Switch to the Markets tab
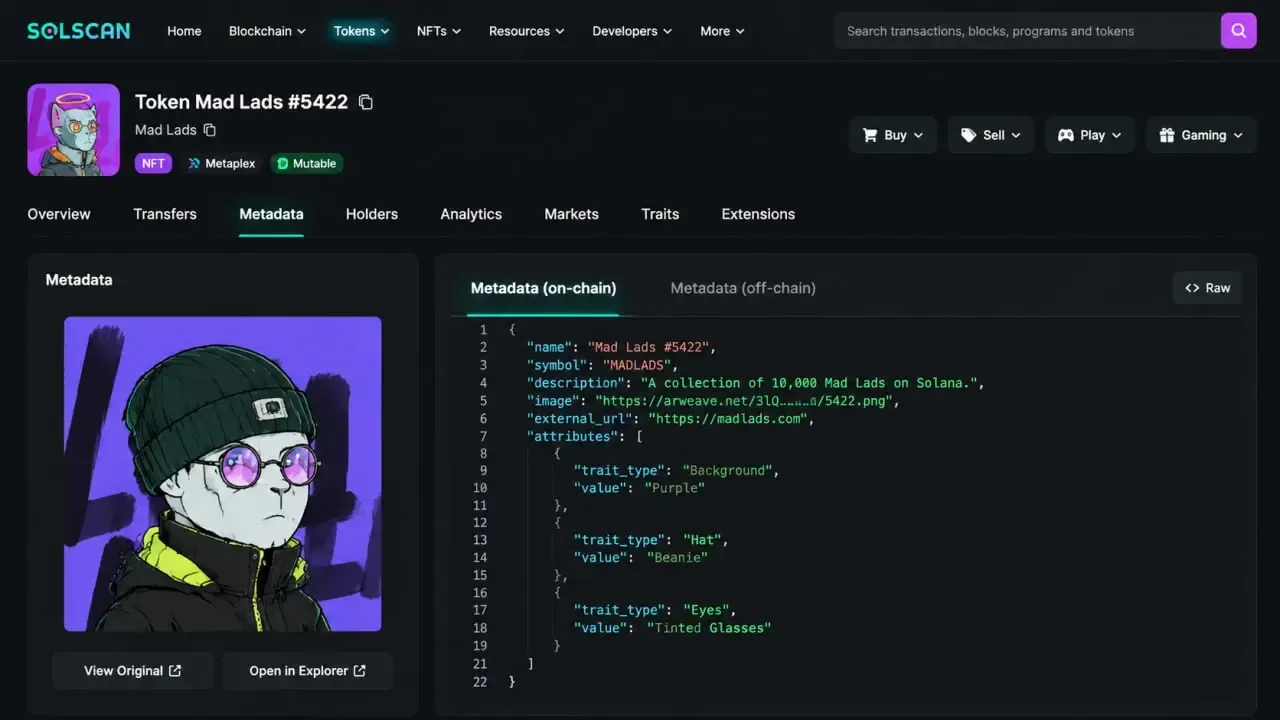This screenshot has width=1280, height=720. click(571, 214)
